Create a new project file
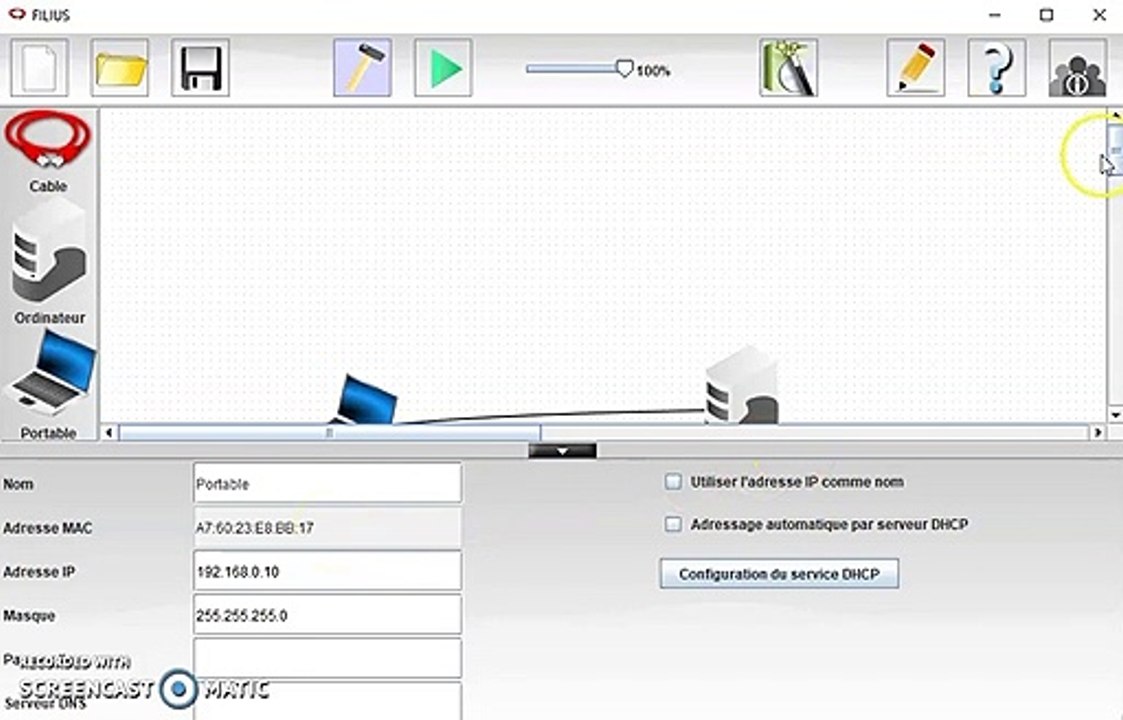The height and width of the screenshot is (720, 1123). point(39,68)
